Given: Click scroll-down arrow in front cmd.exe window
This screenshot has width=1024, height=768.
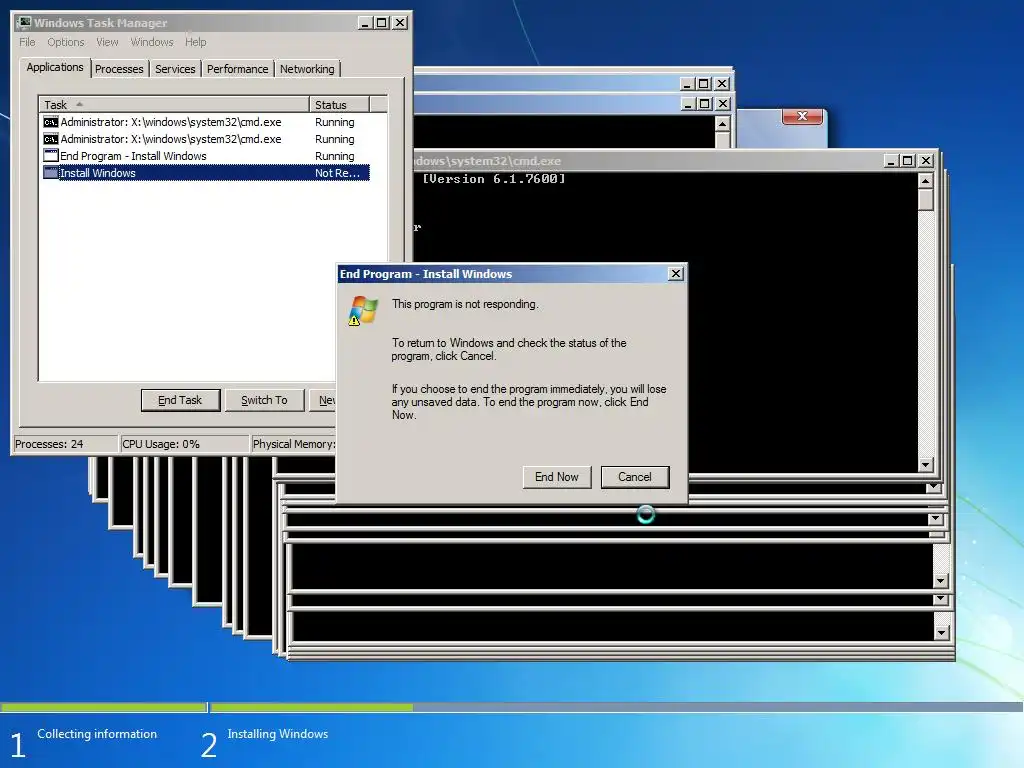Looking at the screenshot, I should coord(925,465).
